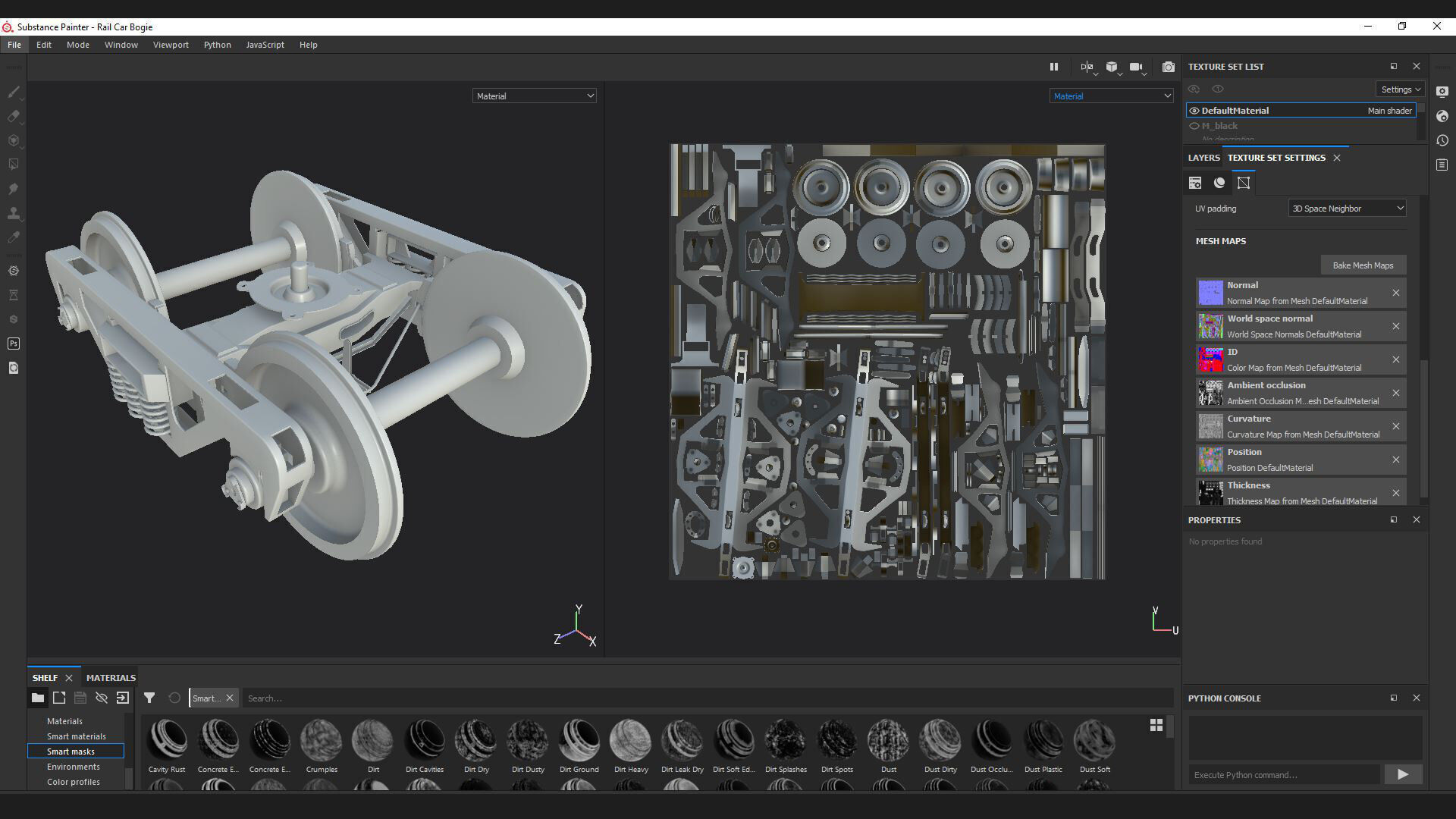This screenshot has height=819, width=1456.
Task: Open symmetry settings icon
Action: [x=1087, y=67]
